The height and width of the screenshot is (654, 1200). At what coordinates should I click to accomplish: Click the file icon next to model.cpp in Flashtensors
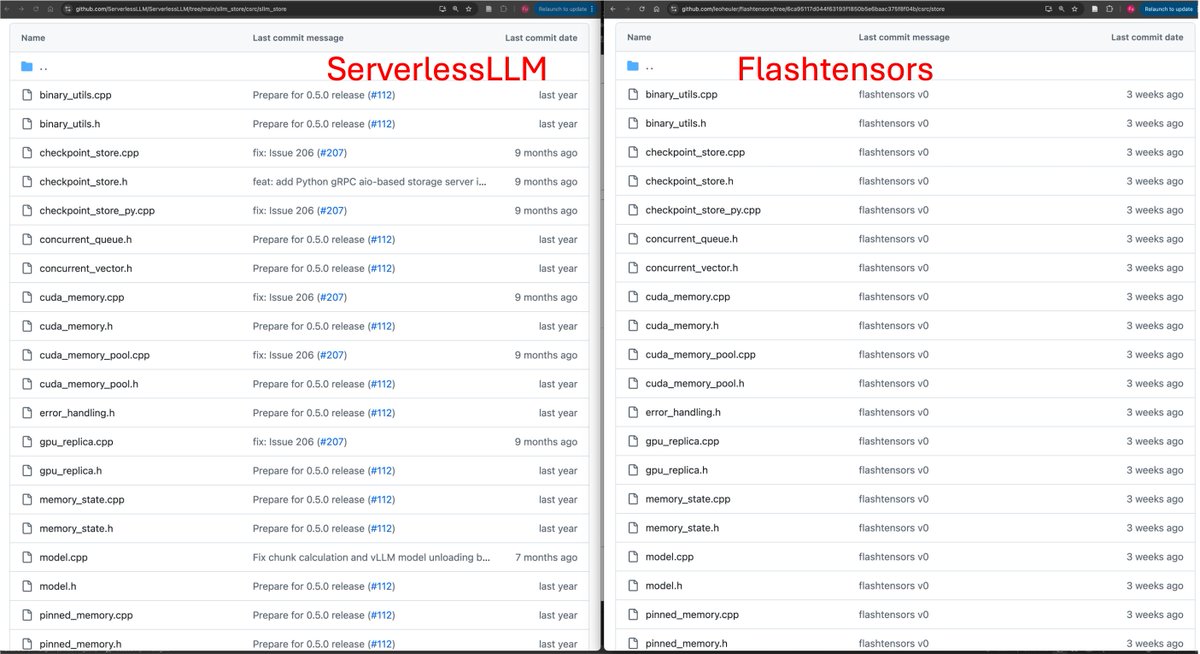(x=632, y=556)
